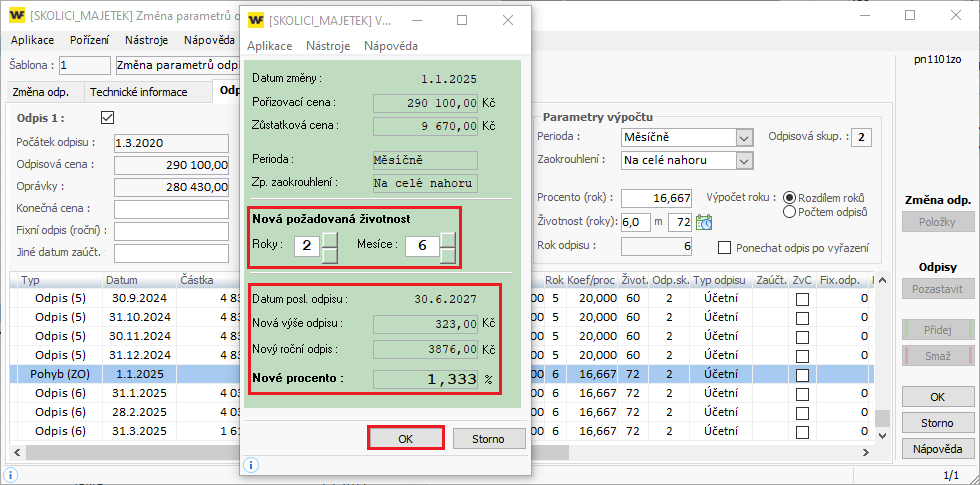
Task: Decrease Mesíce value with the down spinner
Action: click(x=448, y=255)
